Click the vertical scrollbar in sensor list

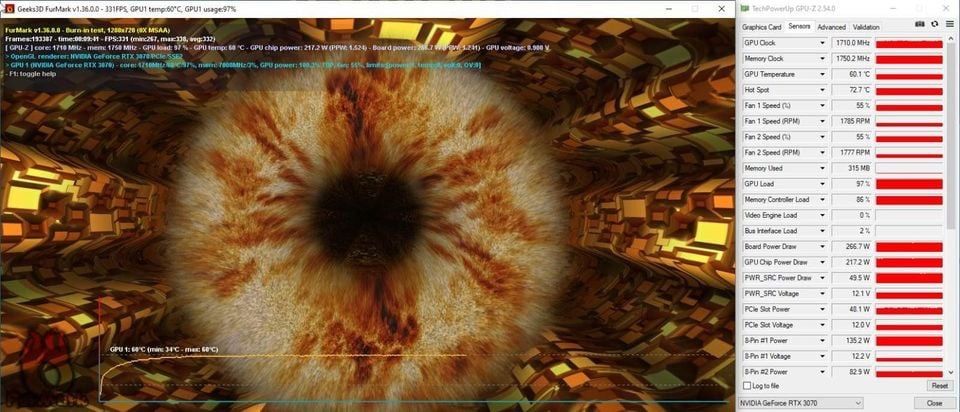point(950,135)
